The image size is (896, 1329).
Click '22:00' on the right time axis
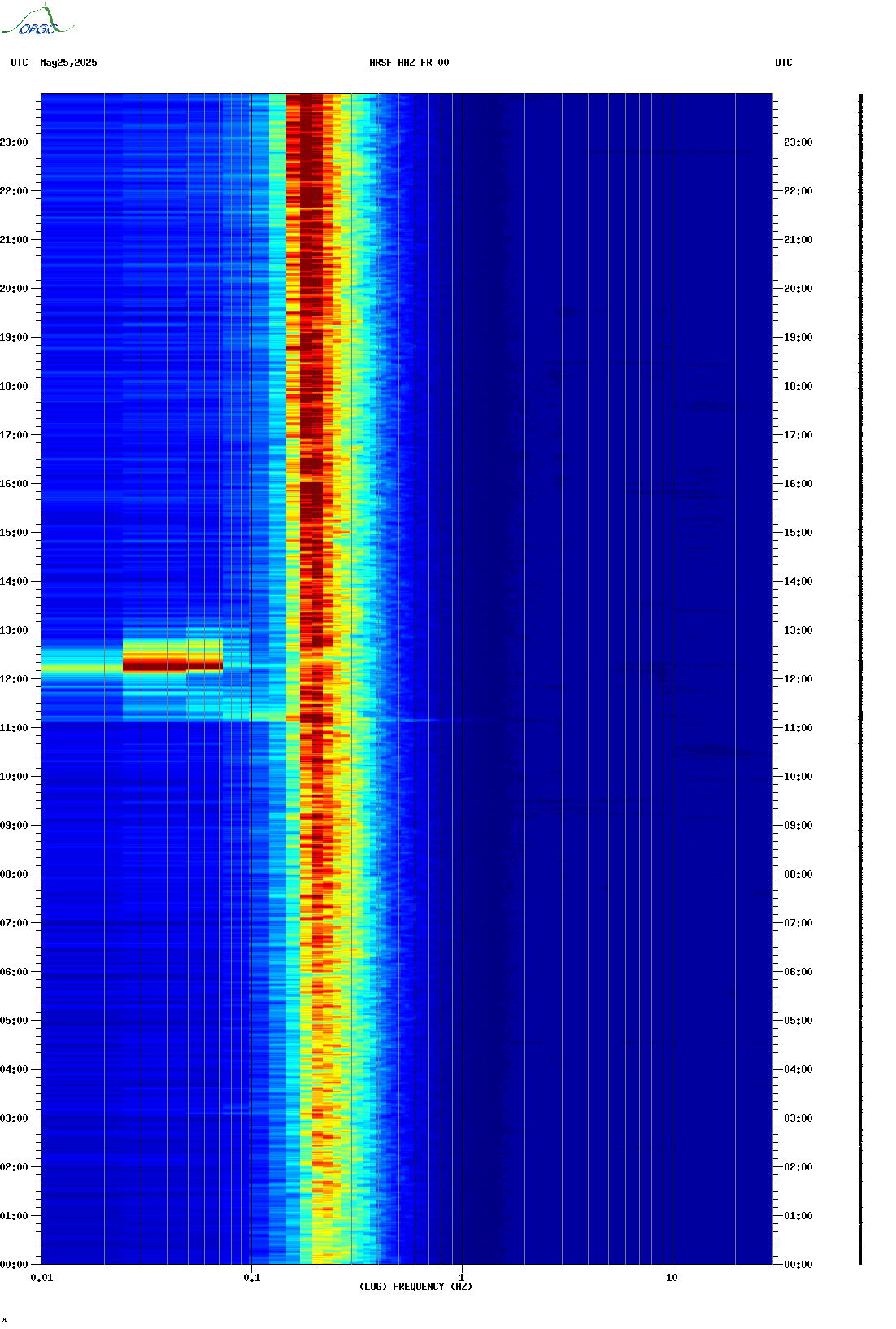point(798,191)
